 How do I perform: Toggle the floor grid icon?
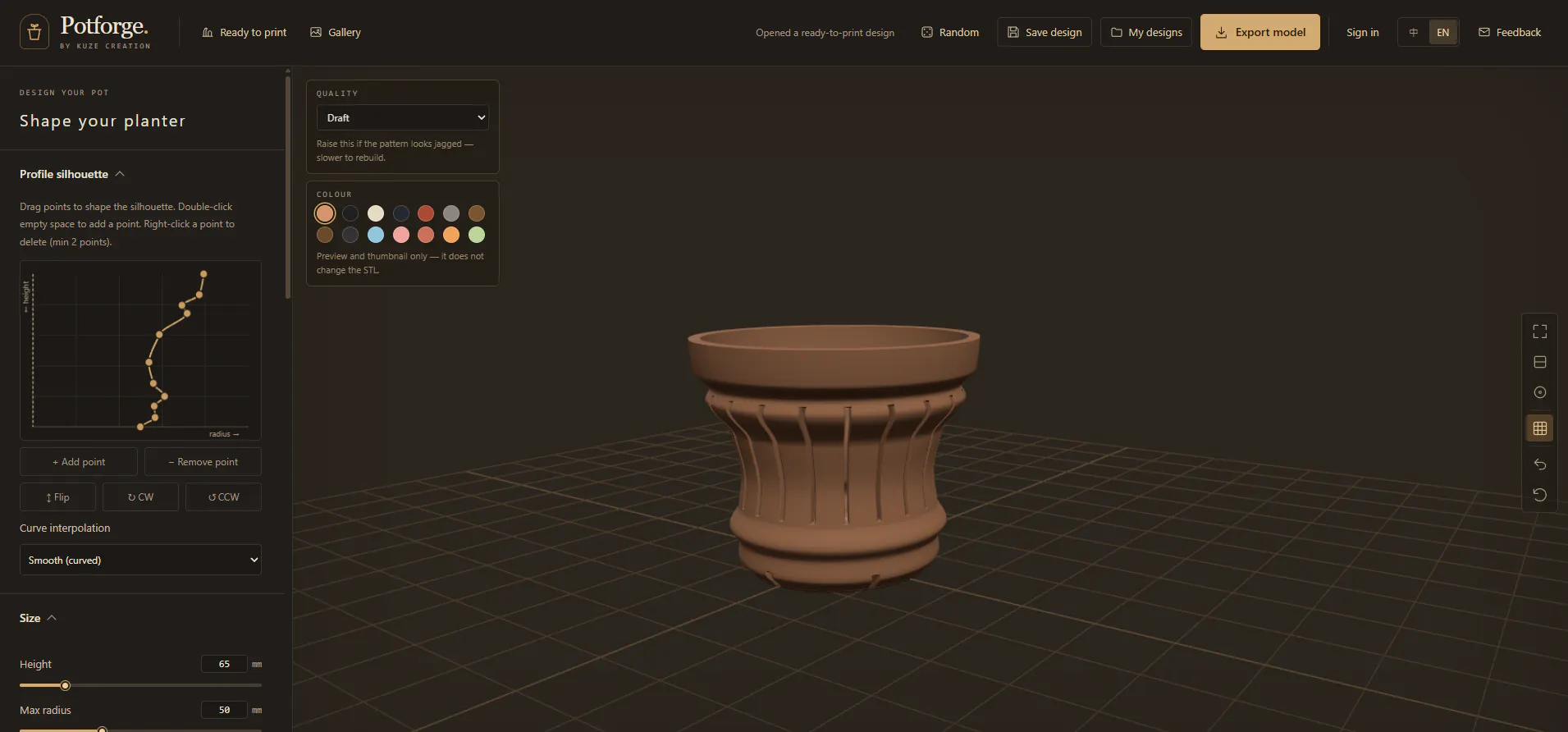tap(1540, 428)
